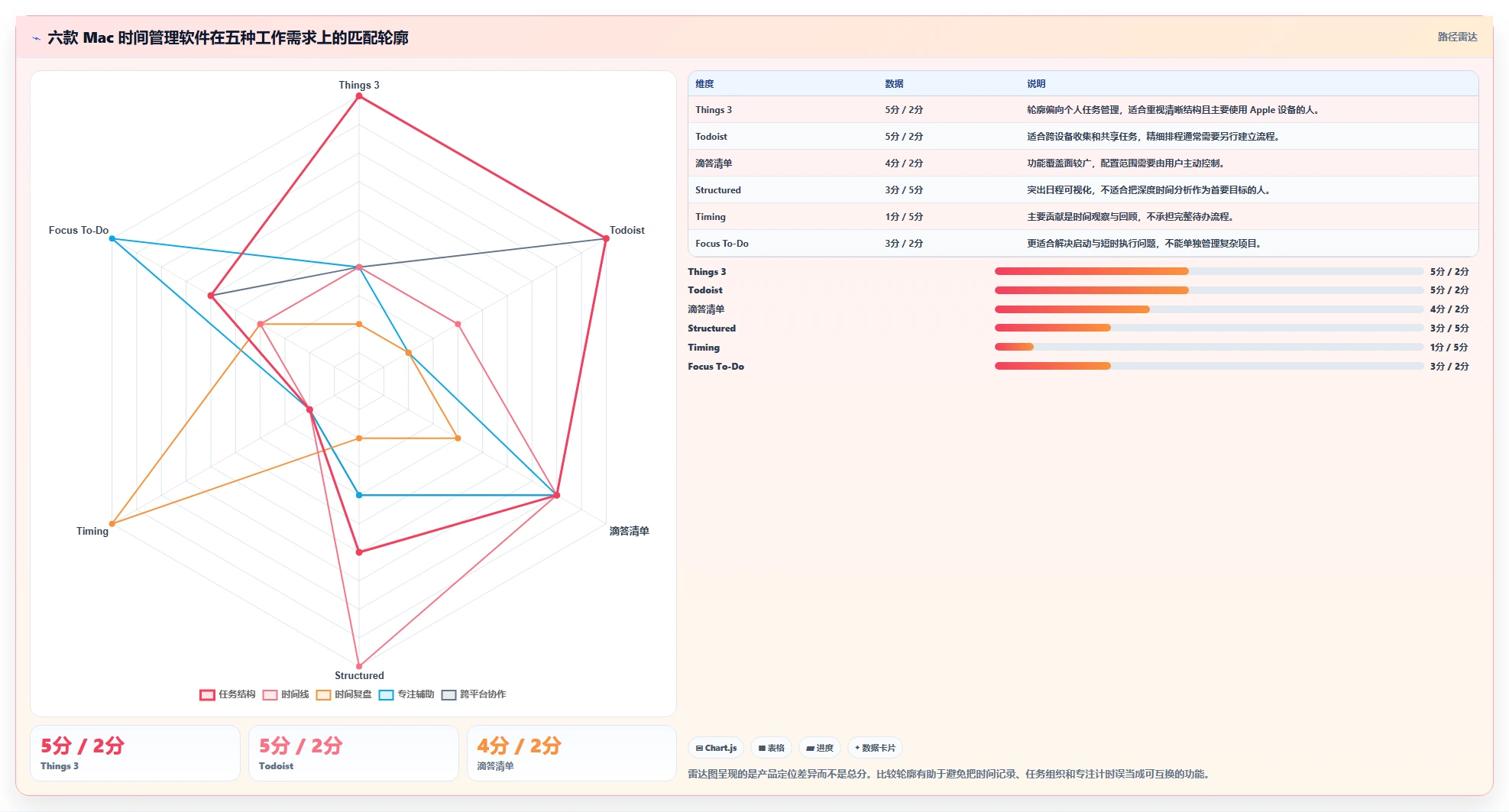
Task: Click the orange data point at the Timing vertex
Action: pyautogui.click(x=112, y=524)
